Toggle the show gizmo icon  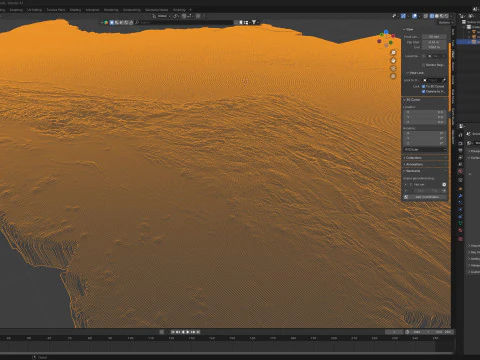[403, 16]
